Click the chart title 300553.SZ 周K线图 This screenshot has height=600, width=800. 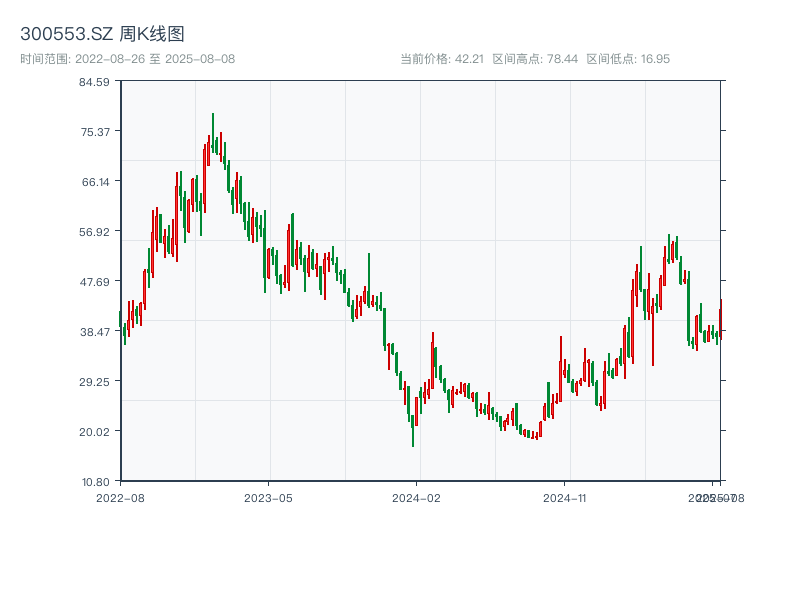[x=102, y=34]
